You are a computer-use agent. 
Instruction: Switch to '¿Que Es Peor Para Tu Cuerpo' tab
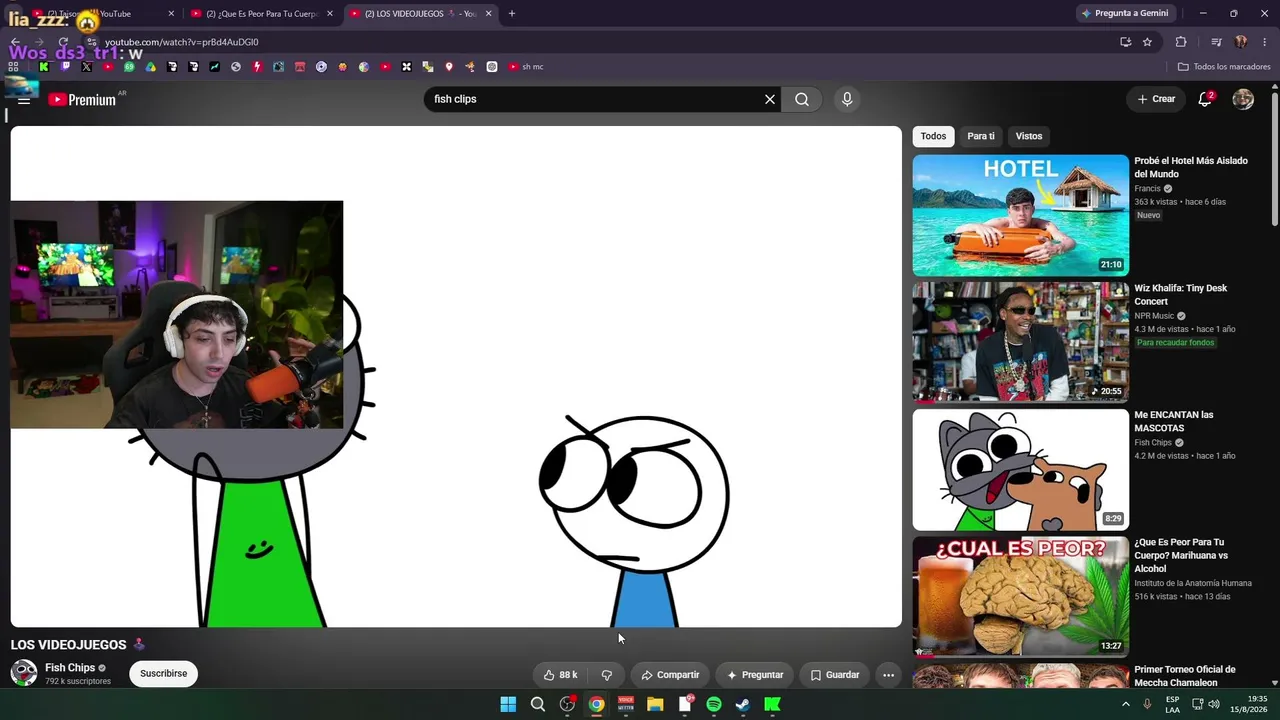click(264, 14)
